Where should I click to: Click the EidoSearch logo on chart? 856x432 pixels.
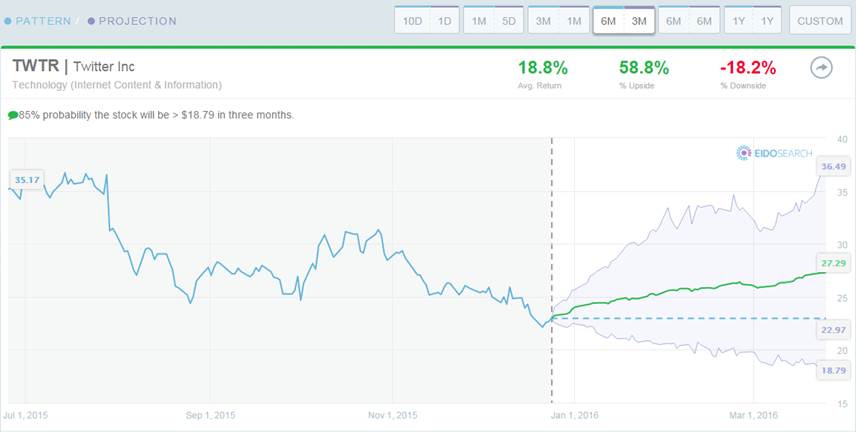click(x=774, y=153)
